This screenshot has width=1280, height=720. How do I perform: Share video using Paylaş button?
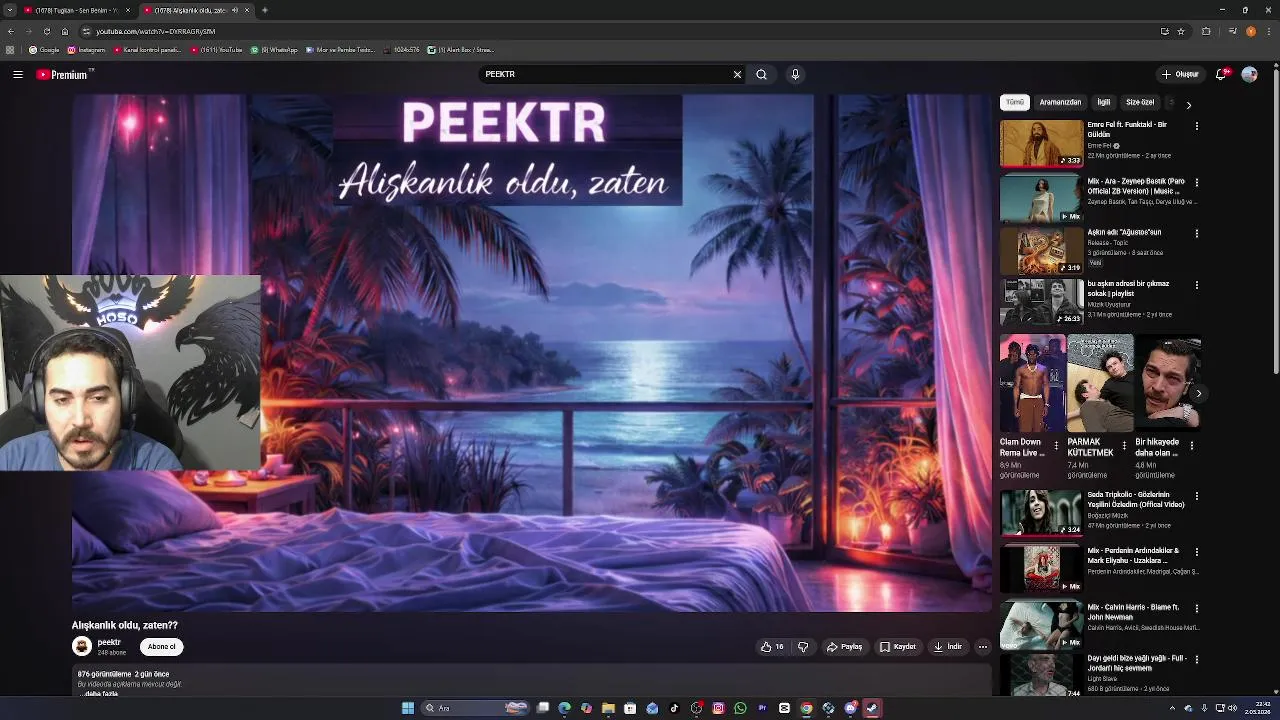pos(845,647)
